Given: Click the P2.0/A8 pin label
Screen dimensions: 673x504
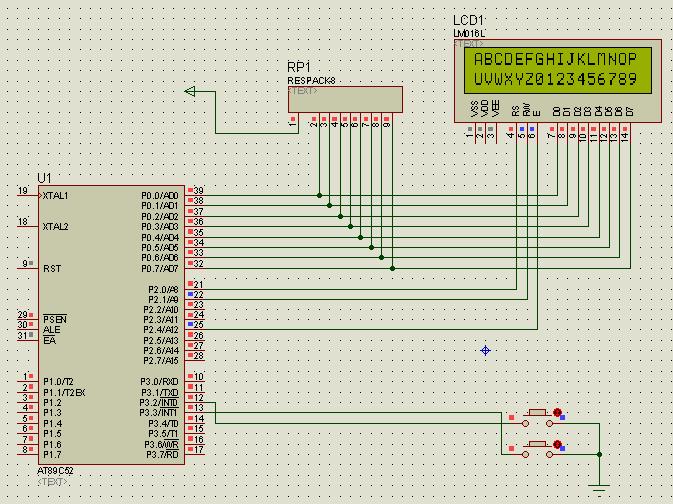Looking at the screenshot, I should [x=163, y=290].
